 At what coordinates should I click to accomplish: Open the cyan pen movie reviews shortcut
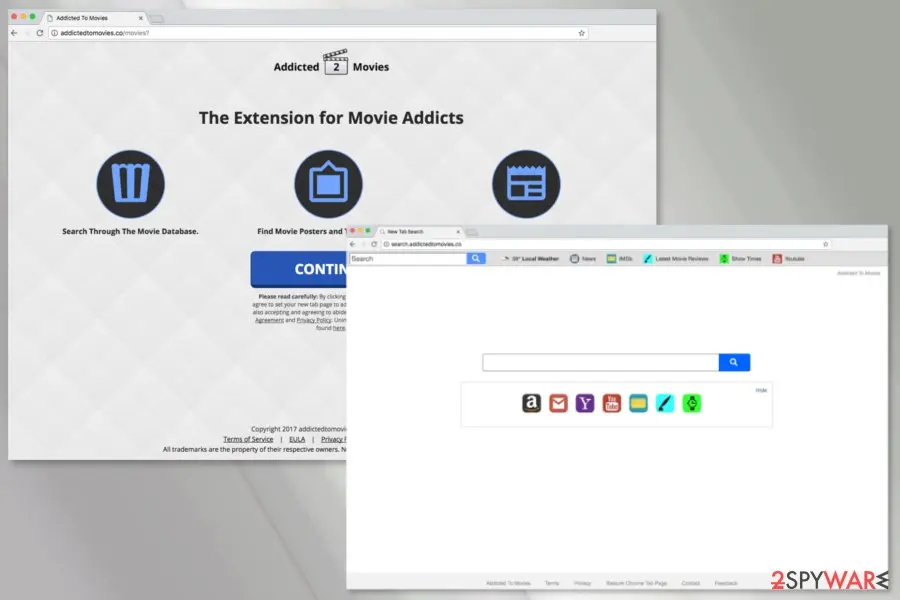pos(665,403)
